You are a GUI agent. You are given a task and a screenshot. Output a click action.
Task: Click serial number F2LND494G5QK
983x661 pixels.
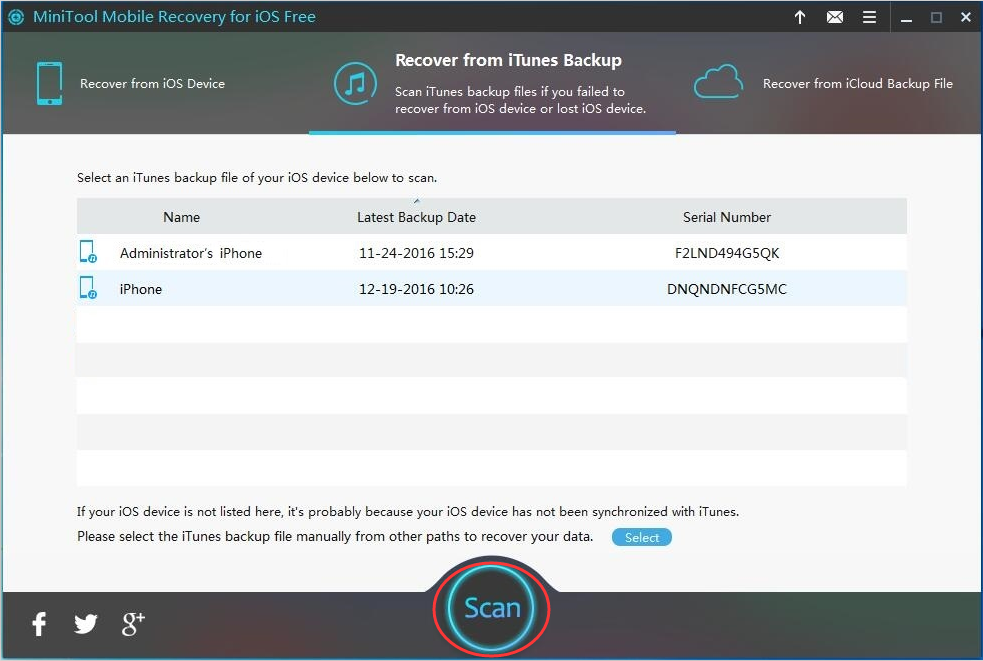click(x=727, y=253)
